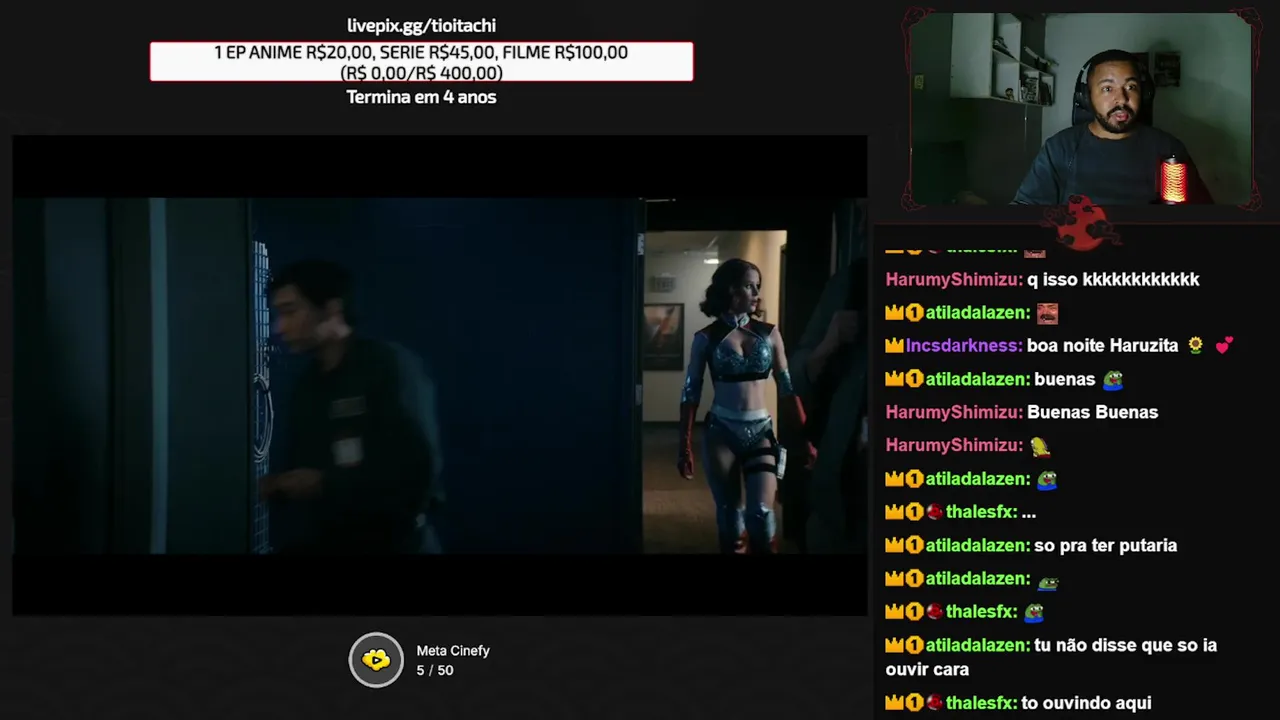Click the donation goal progress bar

tap(421, 62)
